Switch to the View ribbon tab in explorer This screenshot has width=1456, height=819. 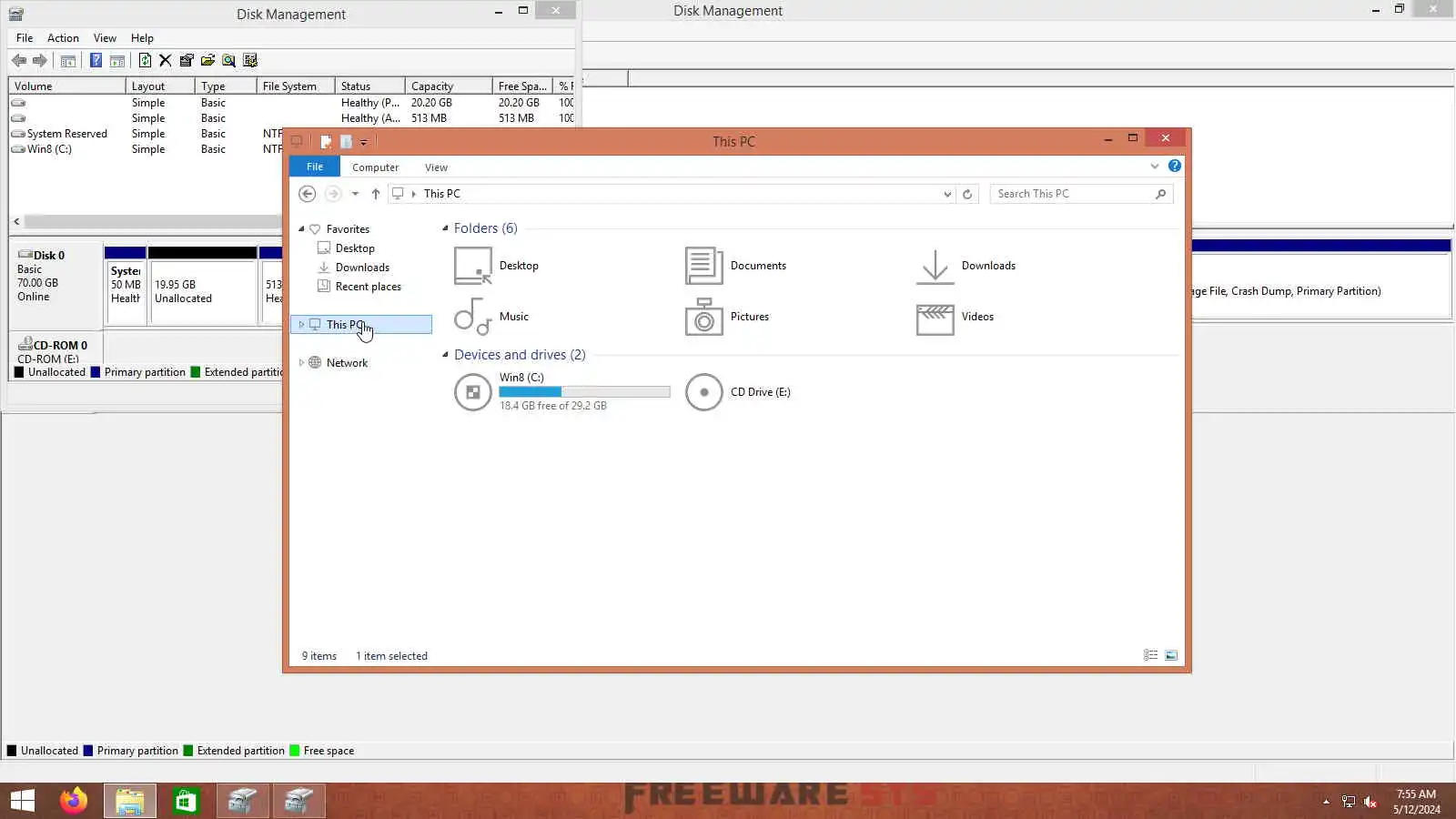coord(436,167)
